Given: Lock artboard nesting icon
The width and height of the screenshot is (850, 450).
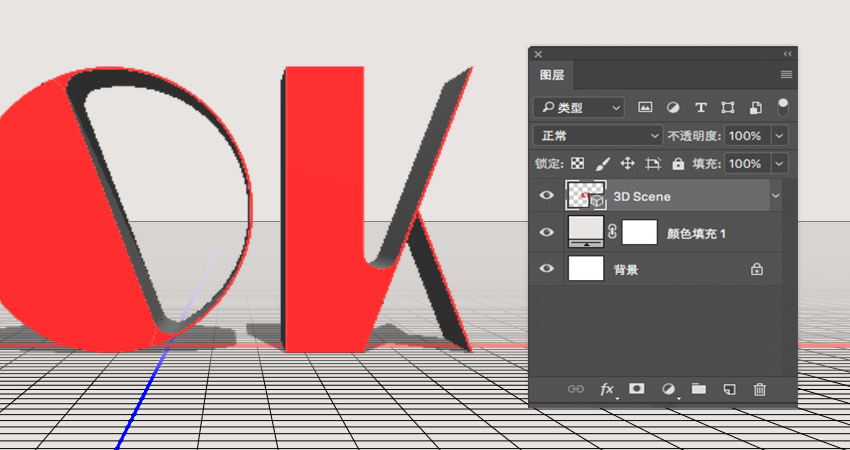Looking at the screenshot, I should coord(653,163).
